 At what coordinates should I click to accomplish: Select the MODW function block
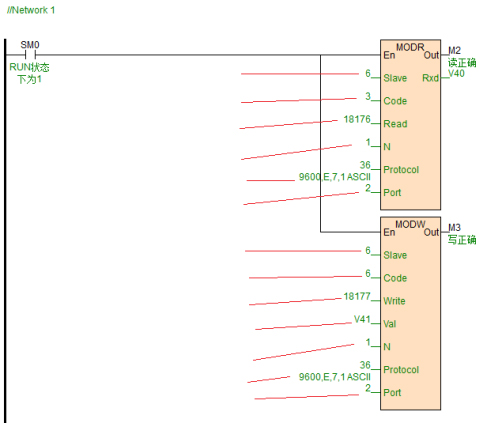click(410, 313)
